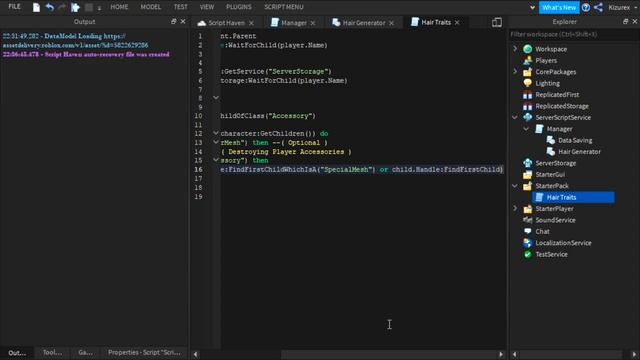Viewport: 640px width, 360px height.
Task: Select ReplicatedStorage in Explorer
Action: pos(562,106)
